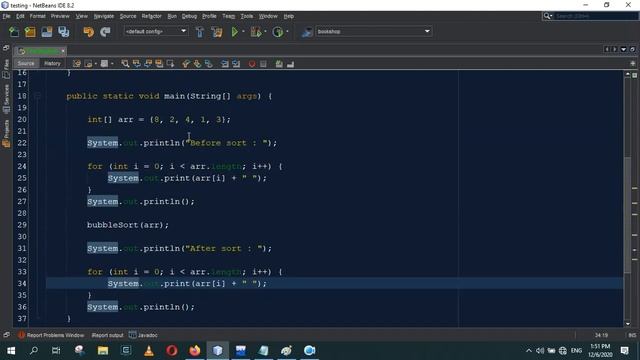Open the Navigate menu
Image resolution: width=640 pixels, height=360 pixels.
tap(104, 16)
